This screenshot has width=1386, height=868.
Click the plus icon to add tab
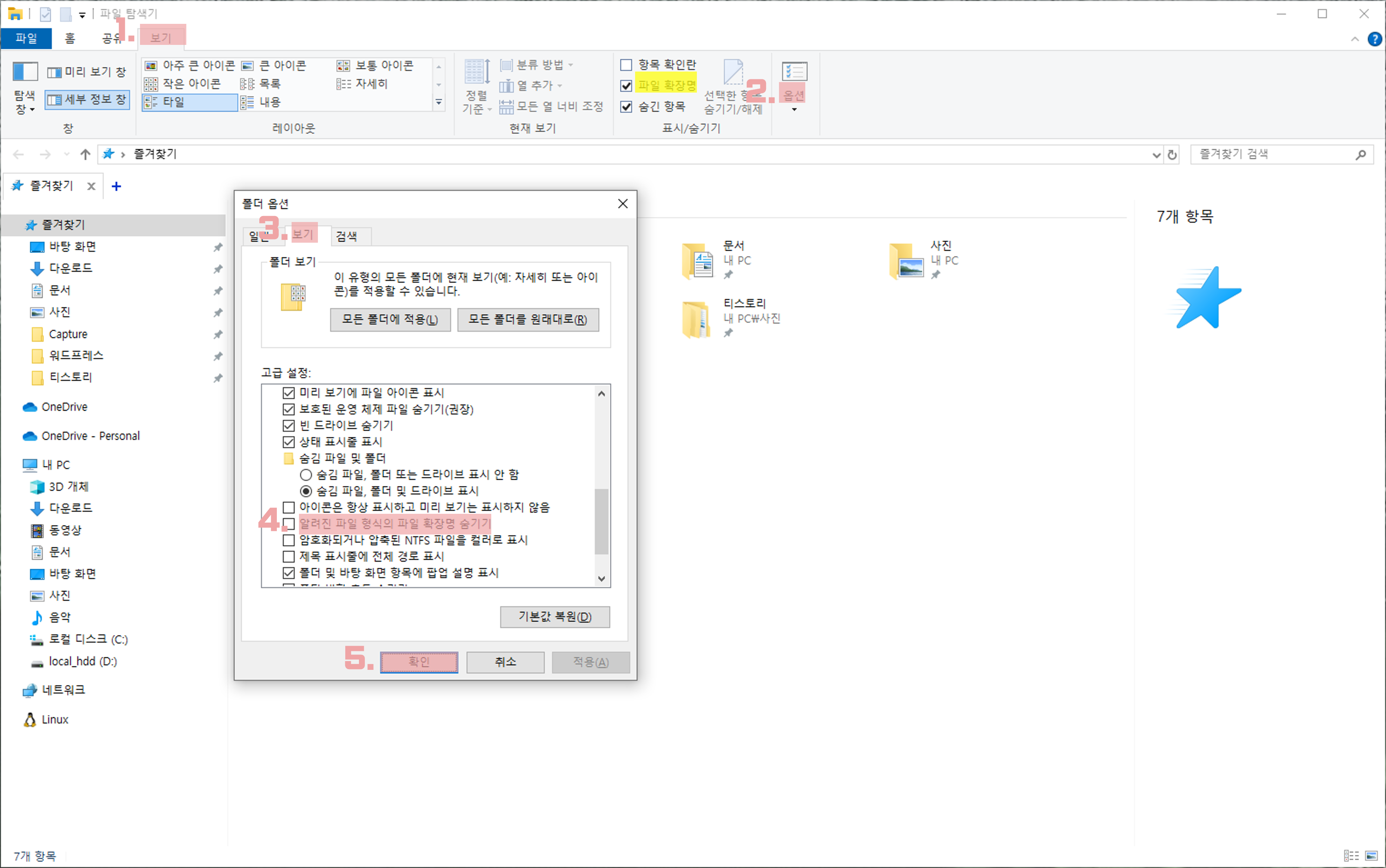click(x=116, y=186)
